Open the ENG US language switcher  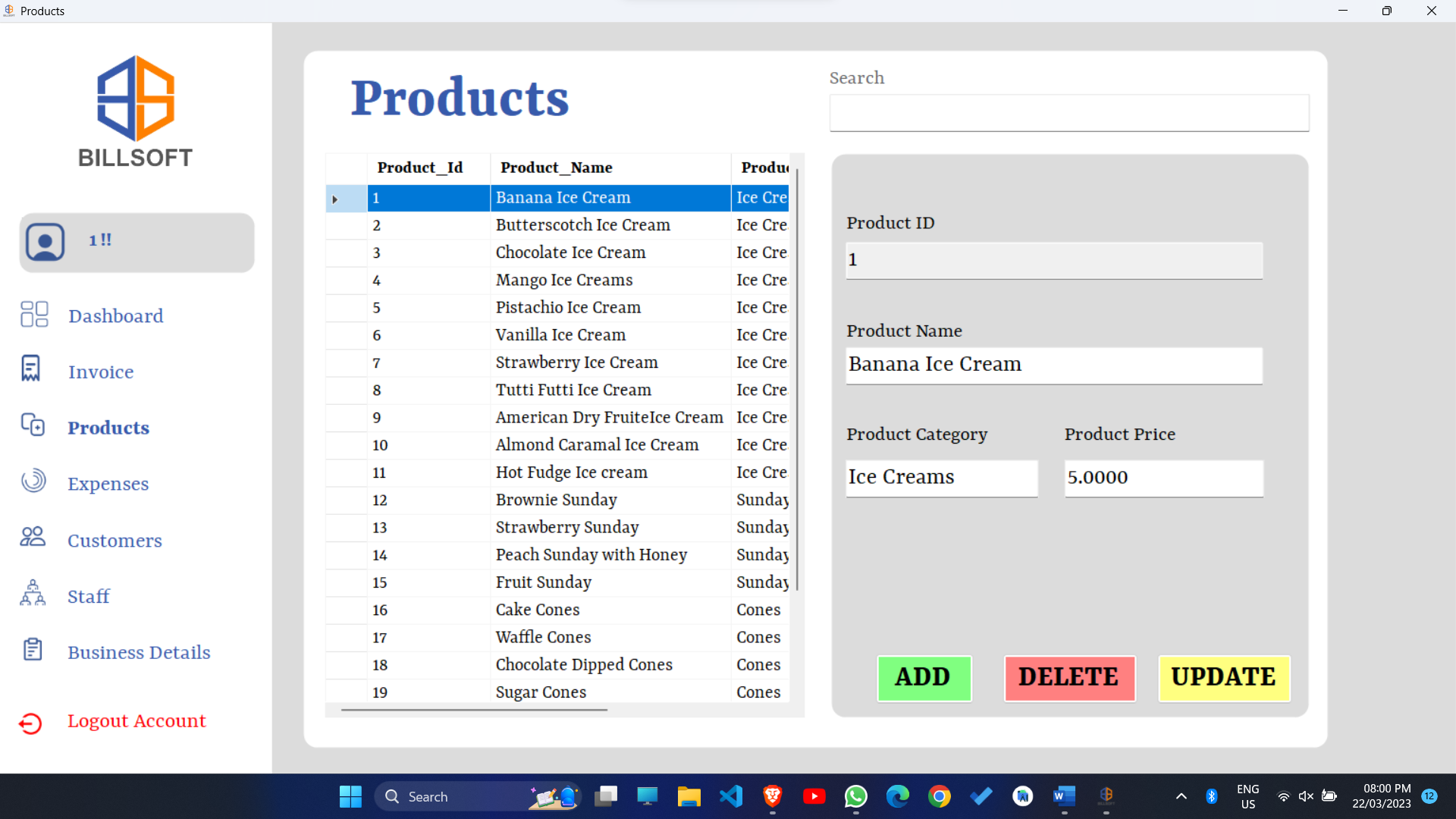click(x=1247, y=796)
